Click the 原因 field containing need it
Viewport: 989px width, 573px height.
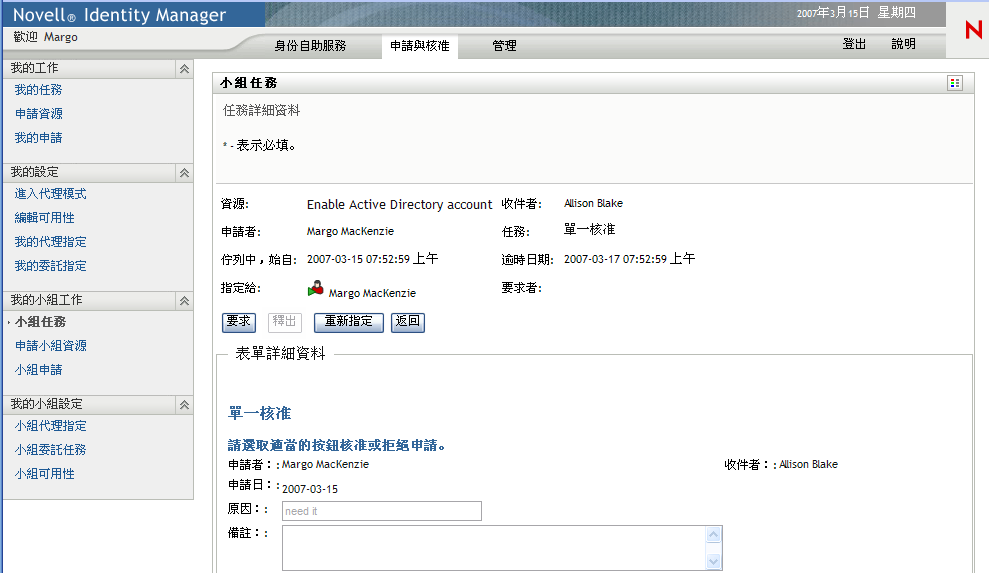point(382,511)
